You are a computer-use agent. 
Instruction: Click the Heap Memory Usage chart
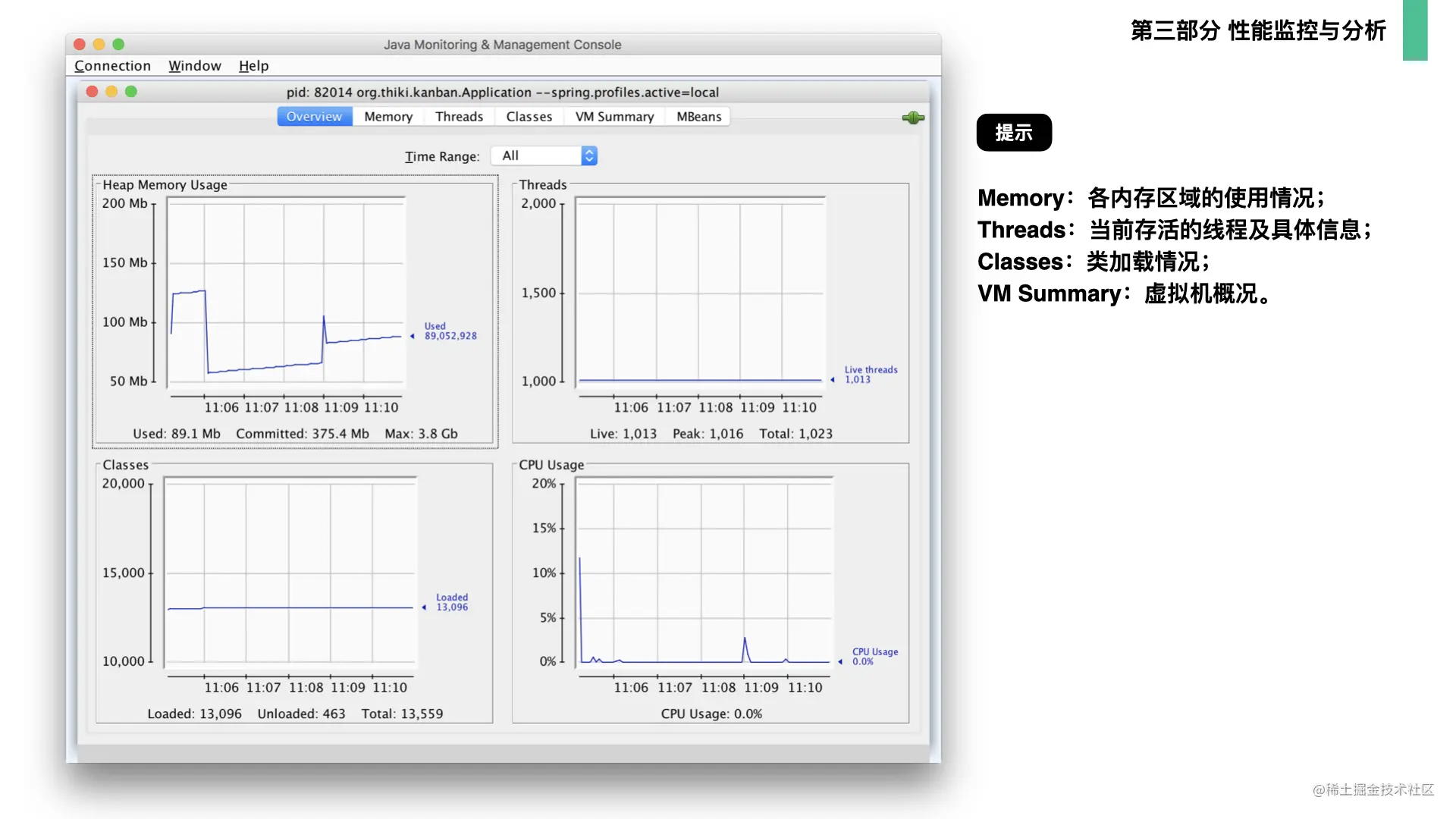(x=286, y=292)
